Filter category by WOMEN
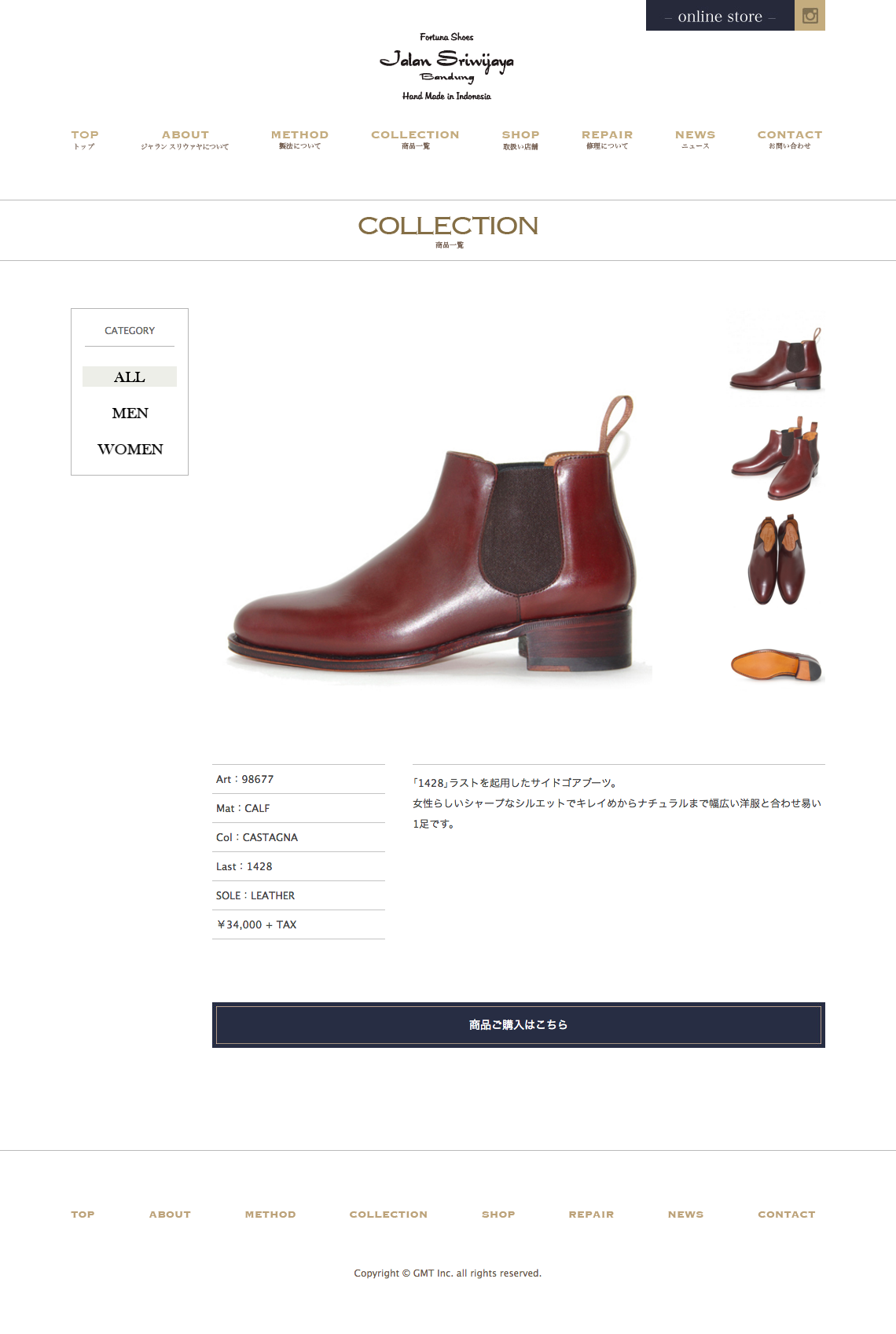896x1334 pixels. (x=130, y=449)
